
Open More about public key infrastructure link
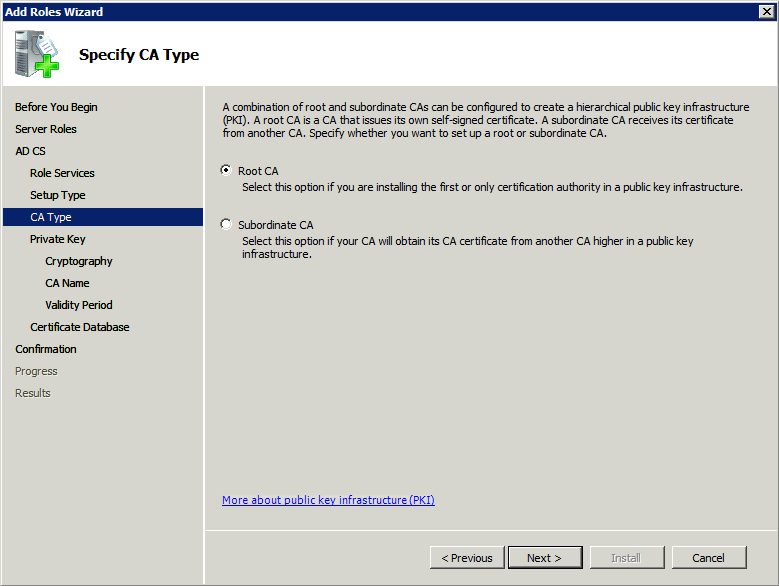point(328,500)
